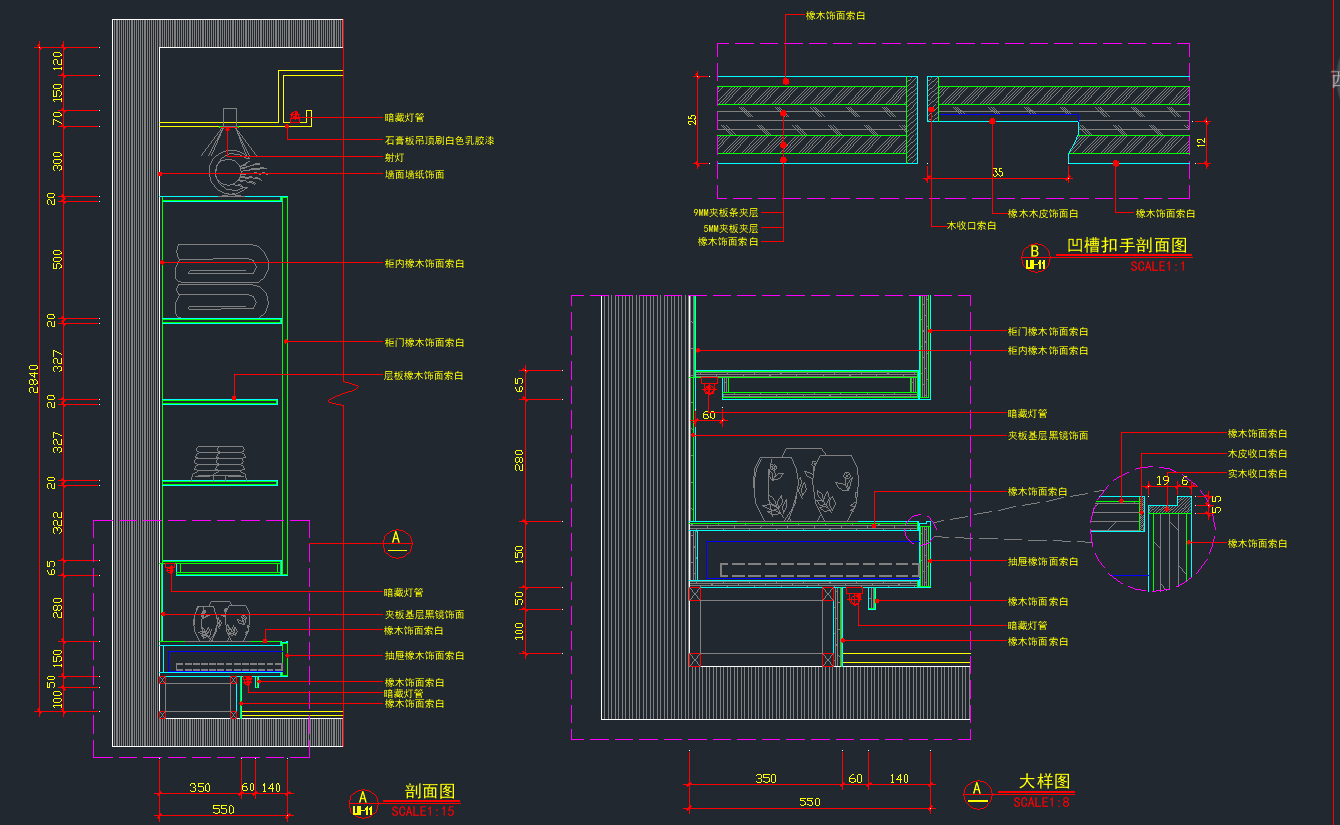Image resolution: width=1340 pixels, height=825 pixels.
Task: Click the 2840 overall height dimension text
Action: click(33, 380)
